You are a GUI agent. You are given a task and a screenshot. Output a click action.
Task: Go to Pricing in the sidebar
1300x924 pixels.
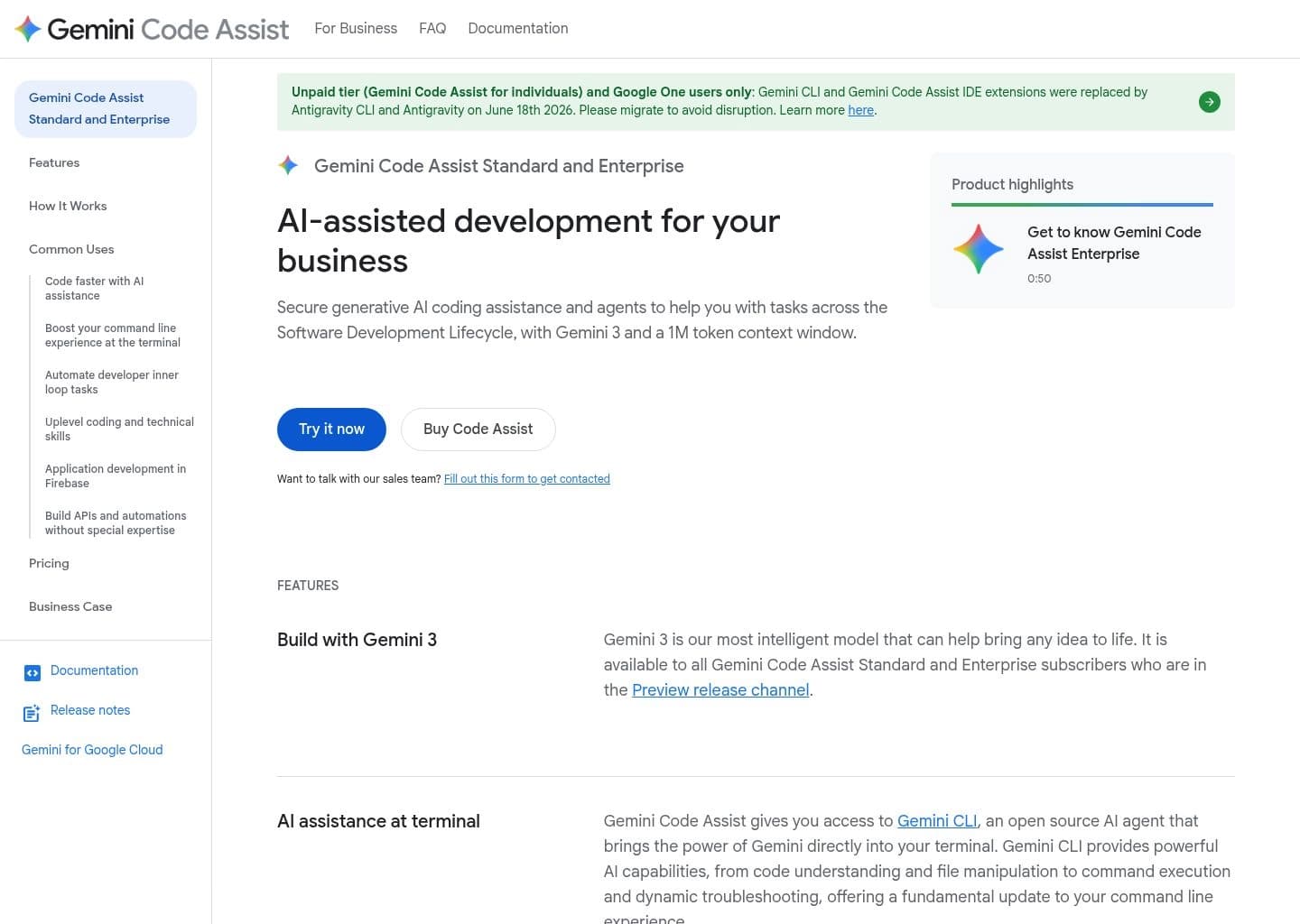coord(49,564)
